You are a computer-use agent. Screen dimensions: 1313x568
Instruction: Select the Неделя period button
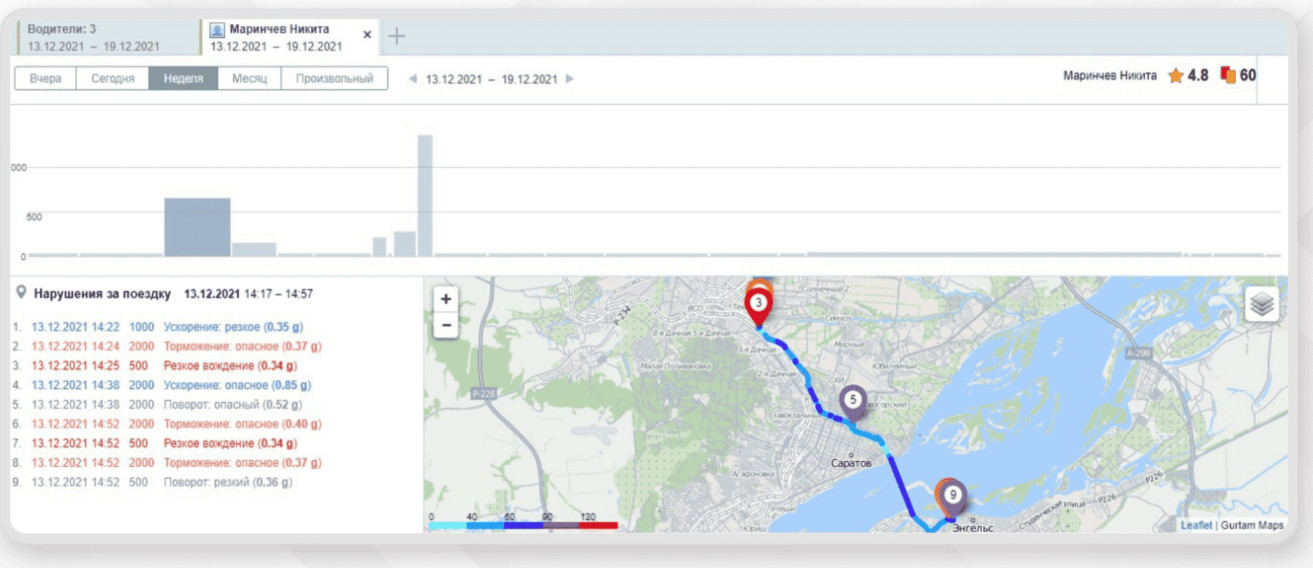tap(183, 79)
